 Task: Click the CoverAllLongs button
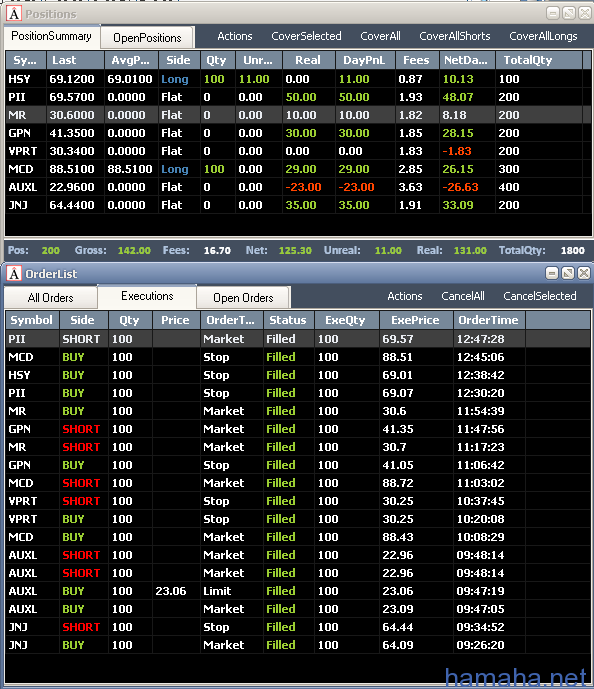[543, 36]
